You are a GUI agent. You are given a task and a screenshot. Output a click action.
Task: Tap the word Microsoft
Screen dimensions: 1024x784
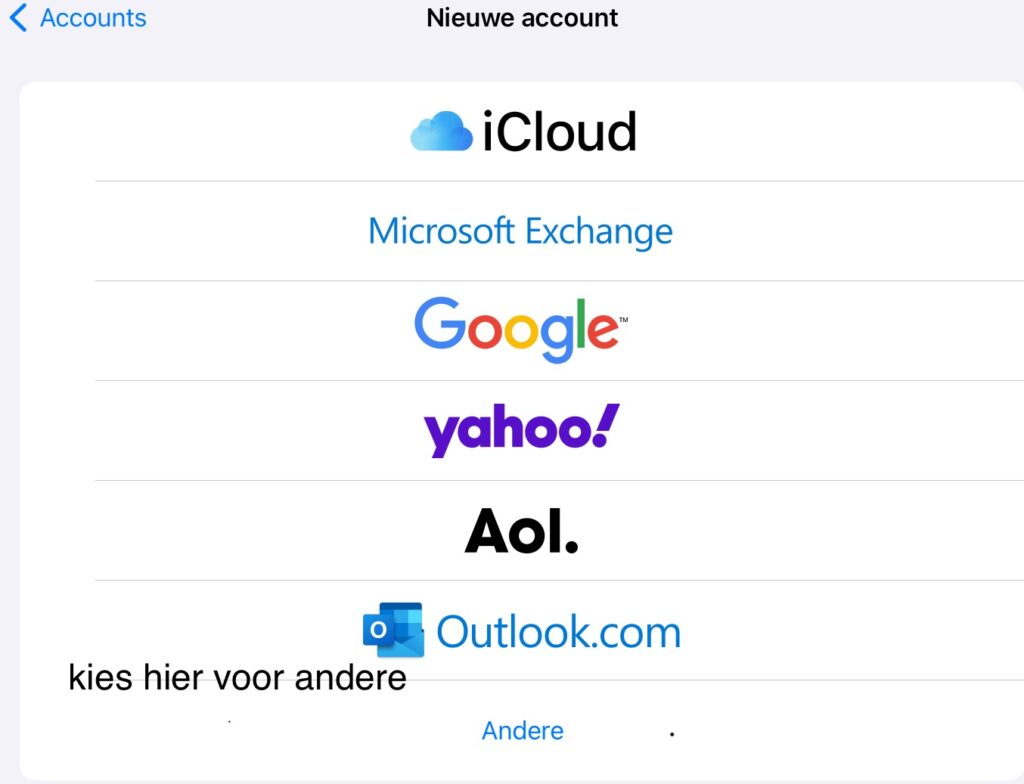(x=441, y=231)
